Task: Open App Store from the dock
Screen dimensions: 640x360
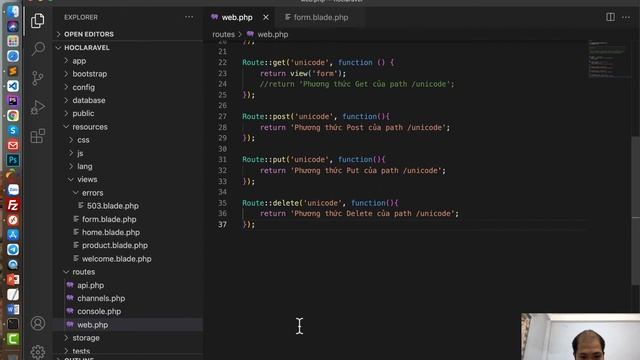Action: coord(13,235)
